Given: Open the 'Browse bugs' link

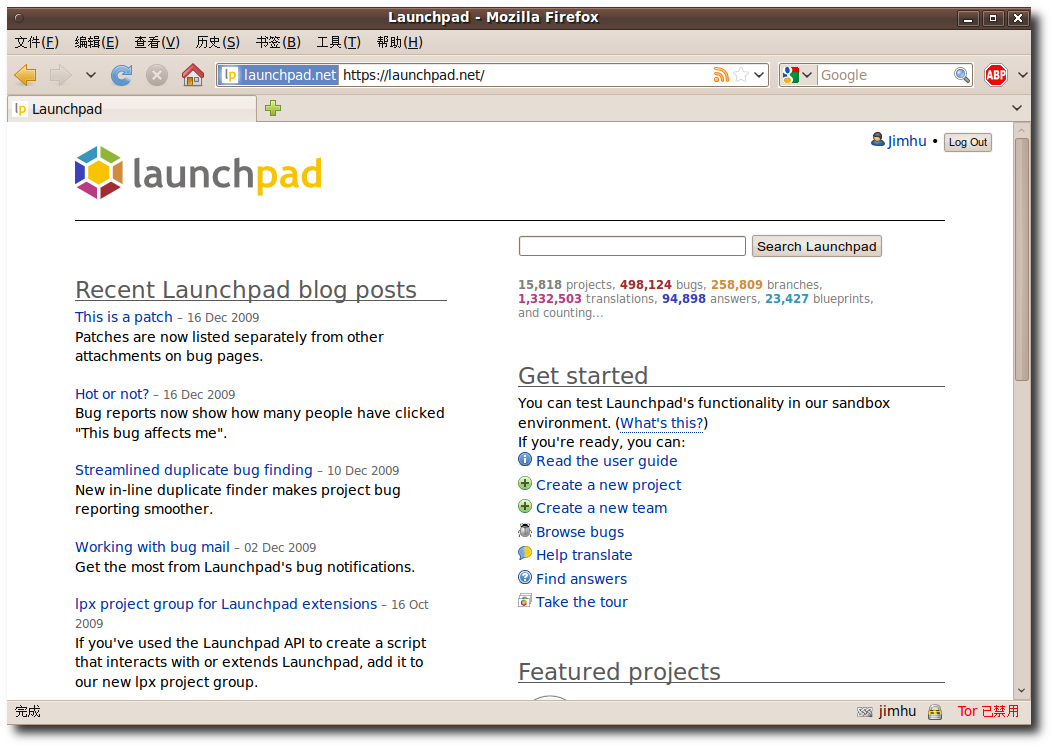Looking at the screenshot, I should [x=579, y=532].
